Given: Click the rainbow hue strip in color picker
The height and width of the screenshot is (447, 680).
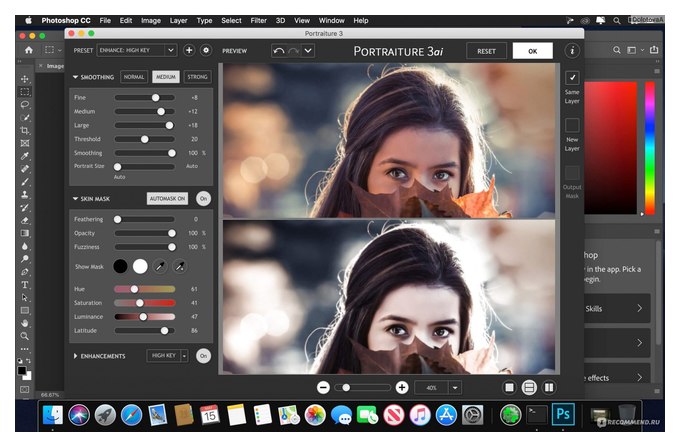Looking at the screenshot, I should click(x=650, y=148).
